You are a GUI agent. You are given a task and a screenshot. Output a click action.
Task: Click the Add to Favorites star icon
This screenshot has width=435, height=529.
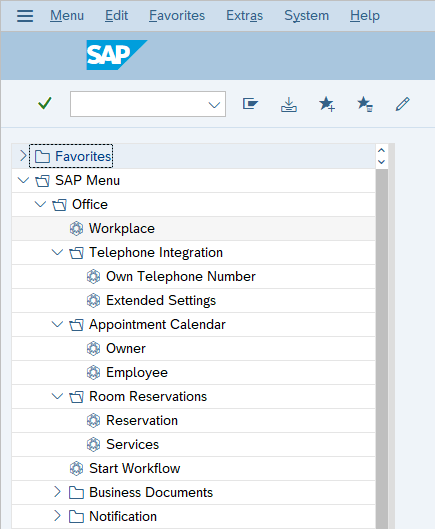[x=327, y=104]
